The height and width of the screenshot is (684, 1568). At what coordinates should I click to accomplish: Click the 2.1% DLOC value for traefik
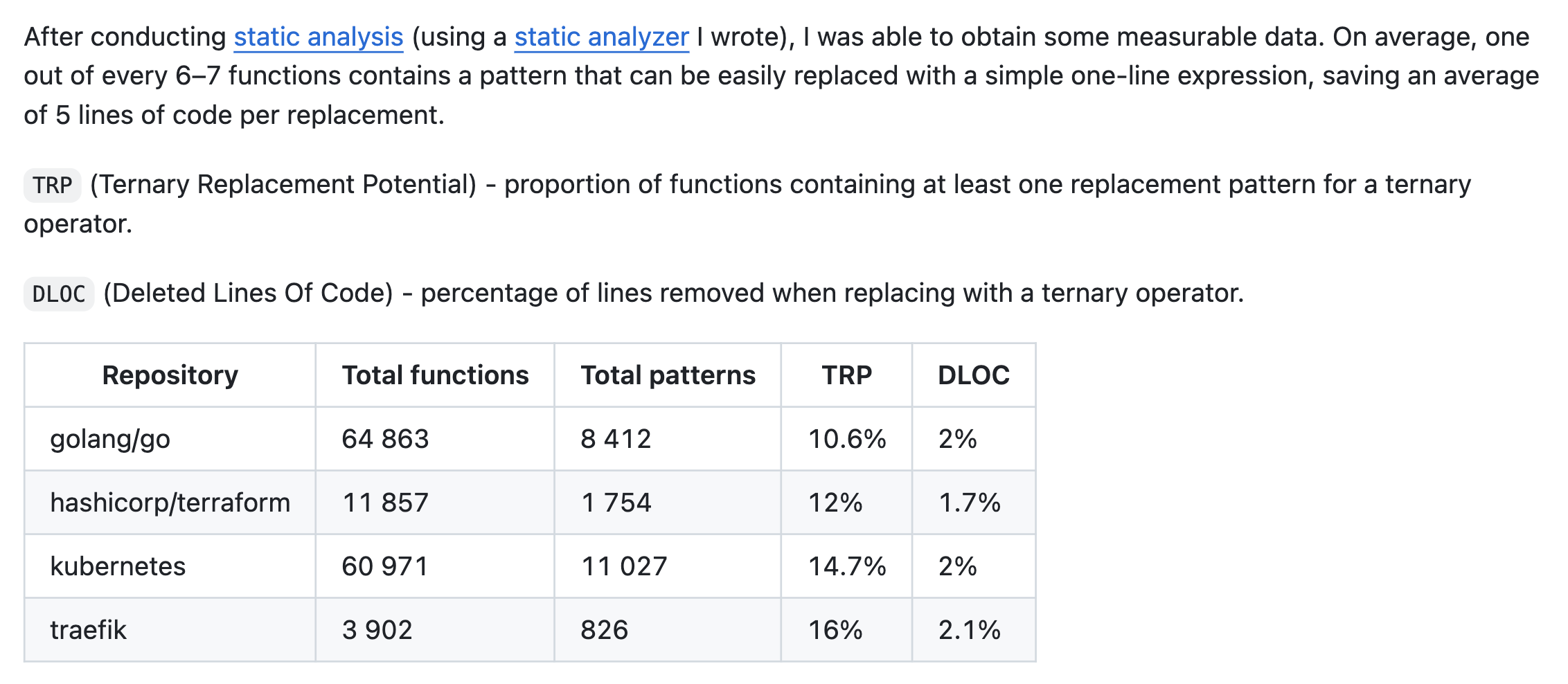(x=969, y=630)
